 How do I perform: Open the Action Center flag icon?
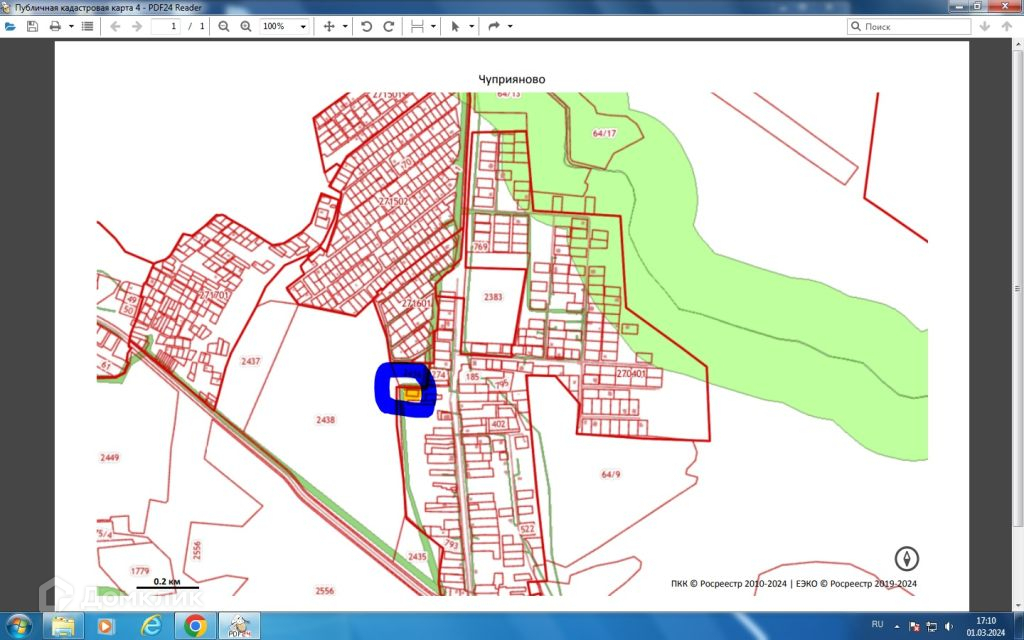pos(914,626)
